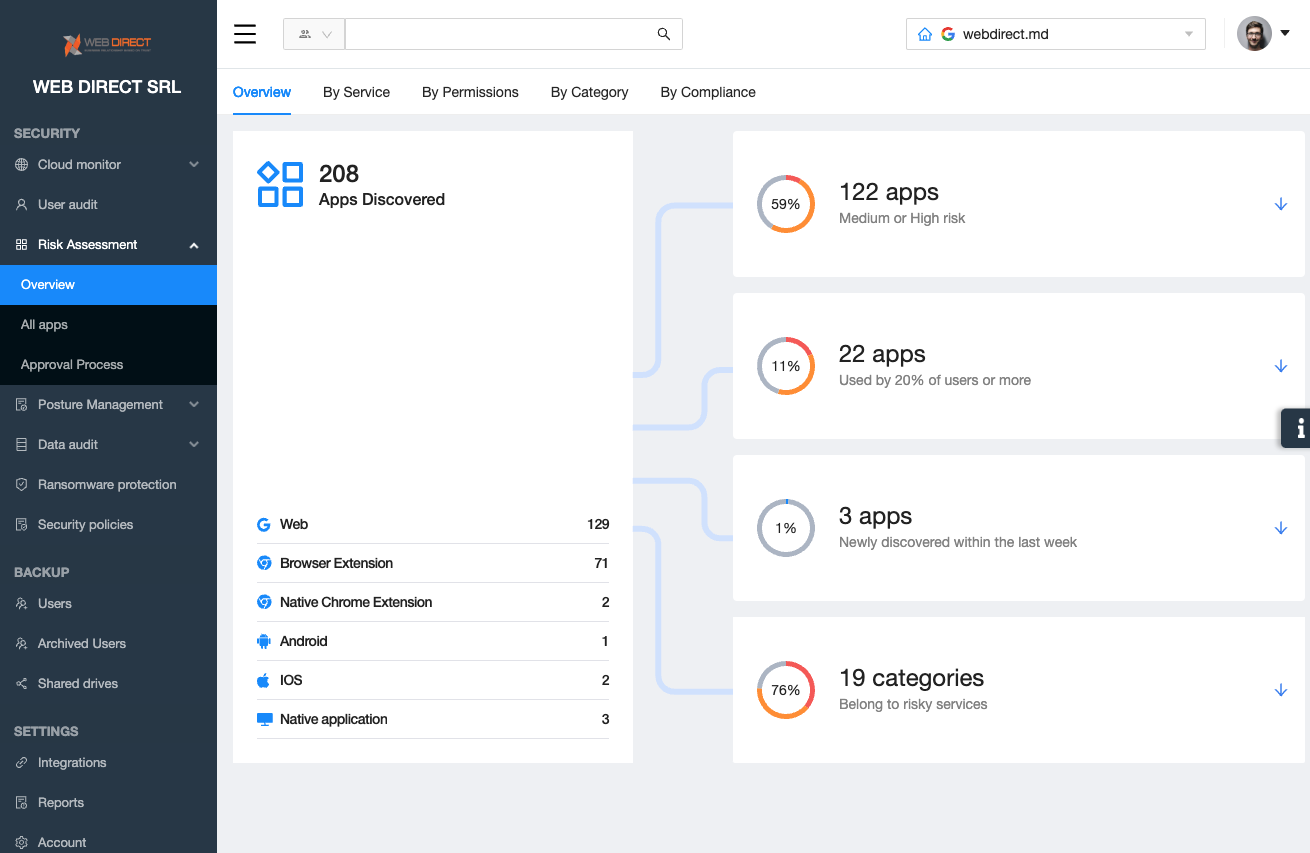Select the Ransomware protection shield icon

point(22,484)
